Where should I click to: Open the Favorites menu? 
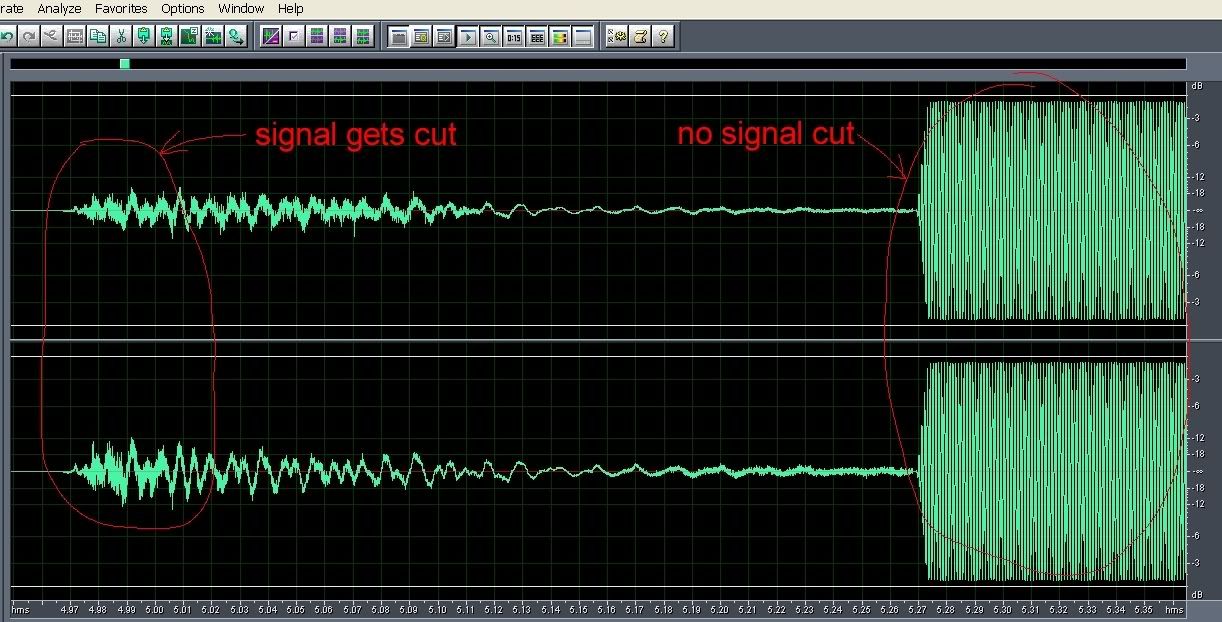(x=121, y=8)
